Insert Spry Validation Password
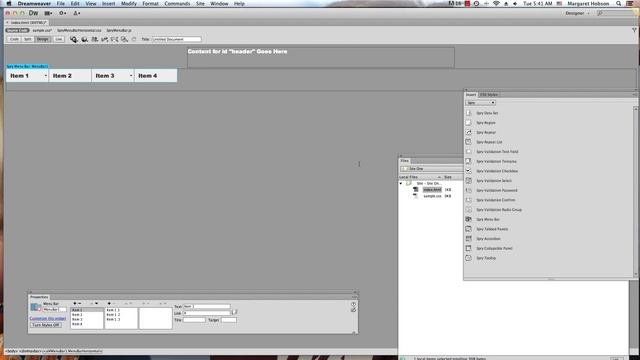 pyautogui.click(x=497, y=191)
